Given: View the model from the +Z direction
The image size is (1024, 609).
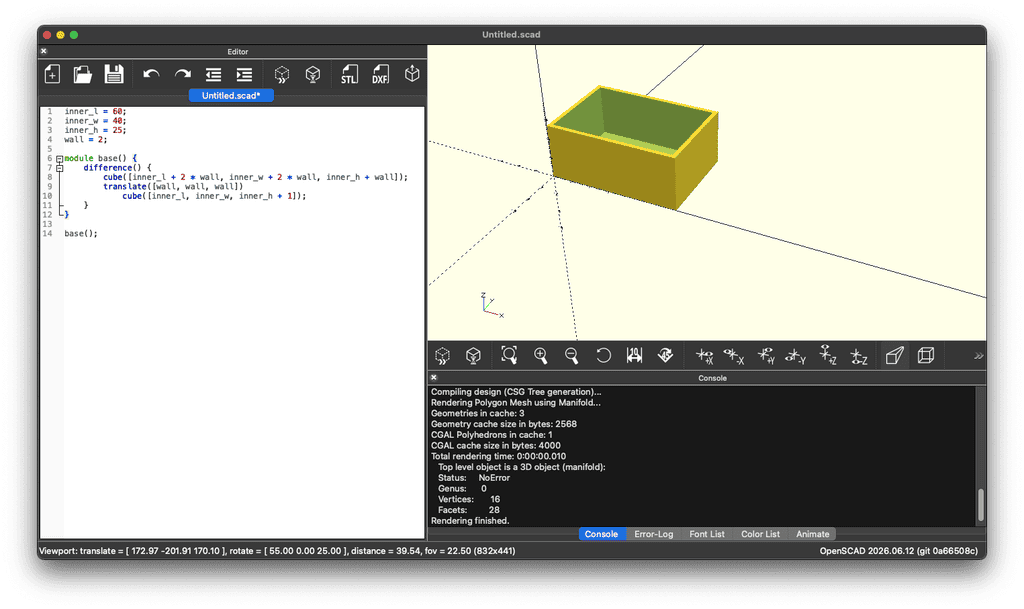Looking at the screenshot, I should tap(828, 356).
